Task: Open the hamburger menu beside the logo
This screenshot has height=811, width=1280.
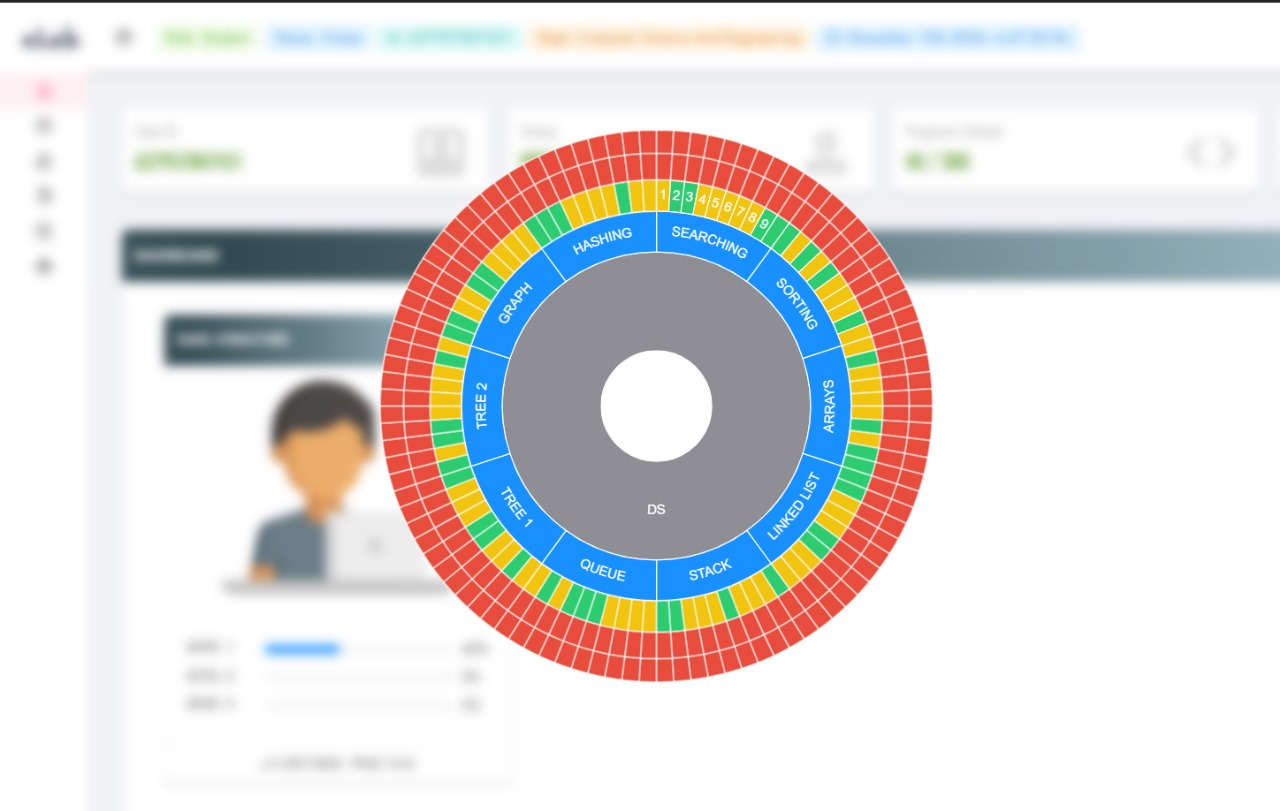Action: (123, 38)
